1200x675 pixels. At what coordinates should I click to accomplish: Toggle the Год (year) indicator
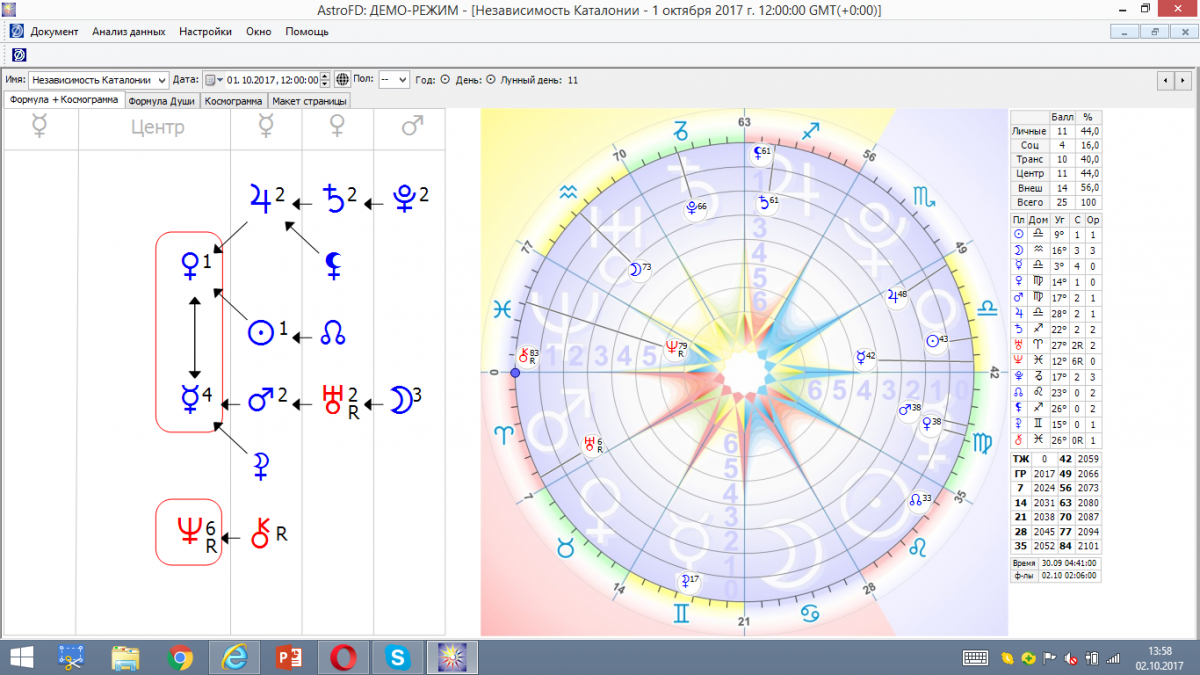click(x=445, y=80)
